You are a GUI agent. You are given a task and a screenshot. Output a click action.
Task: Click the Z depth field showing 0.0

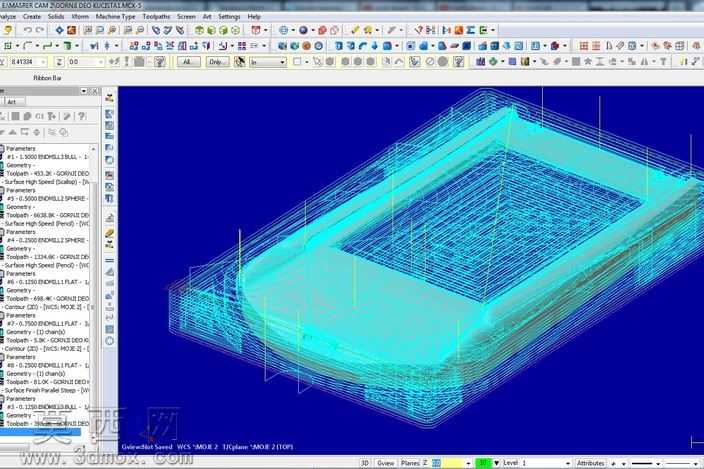tap(85, 62)
